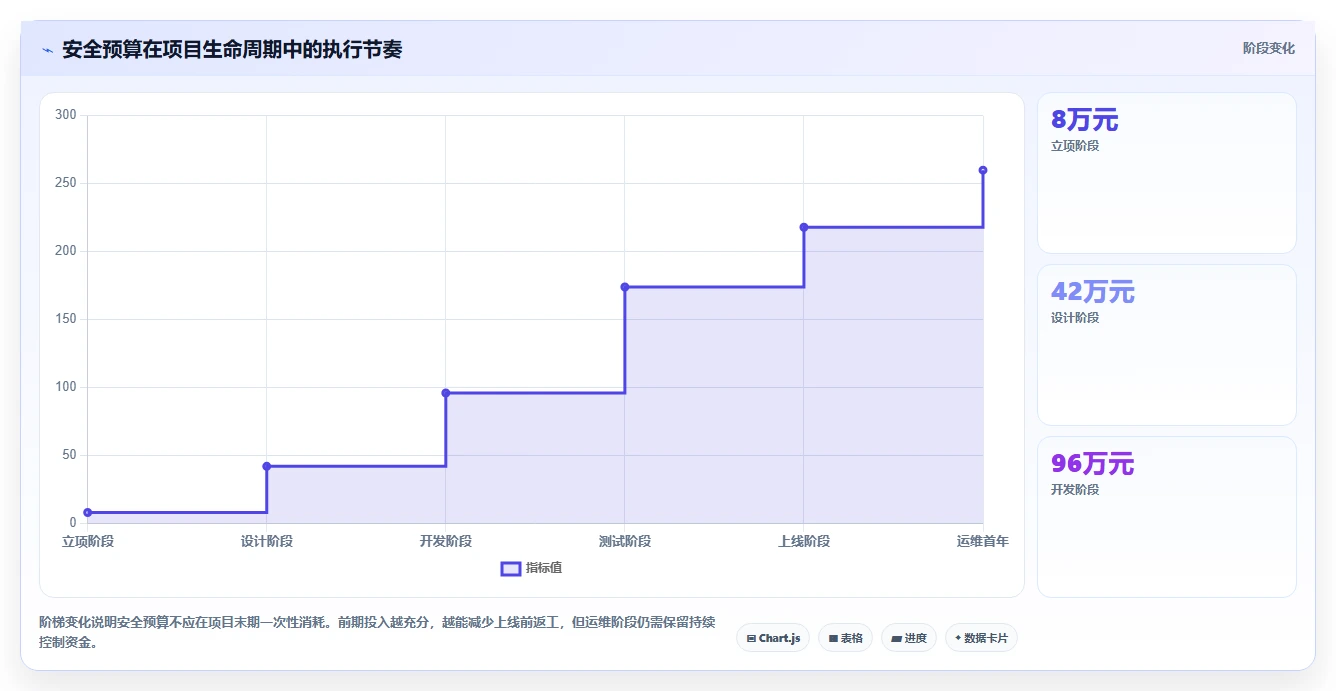The height and width of the screenshot is (691, 1336).
Task: Click the description paragraph starting 阶梯变化说明
Action: pos(378,632)
